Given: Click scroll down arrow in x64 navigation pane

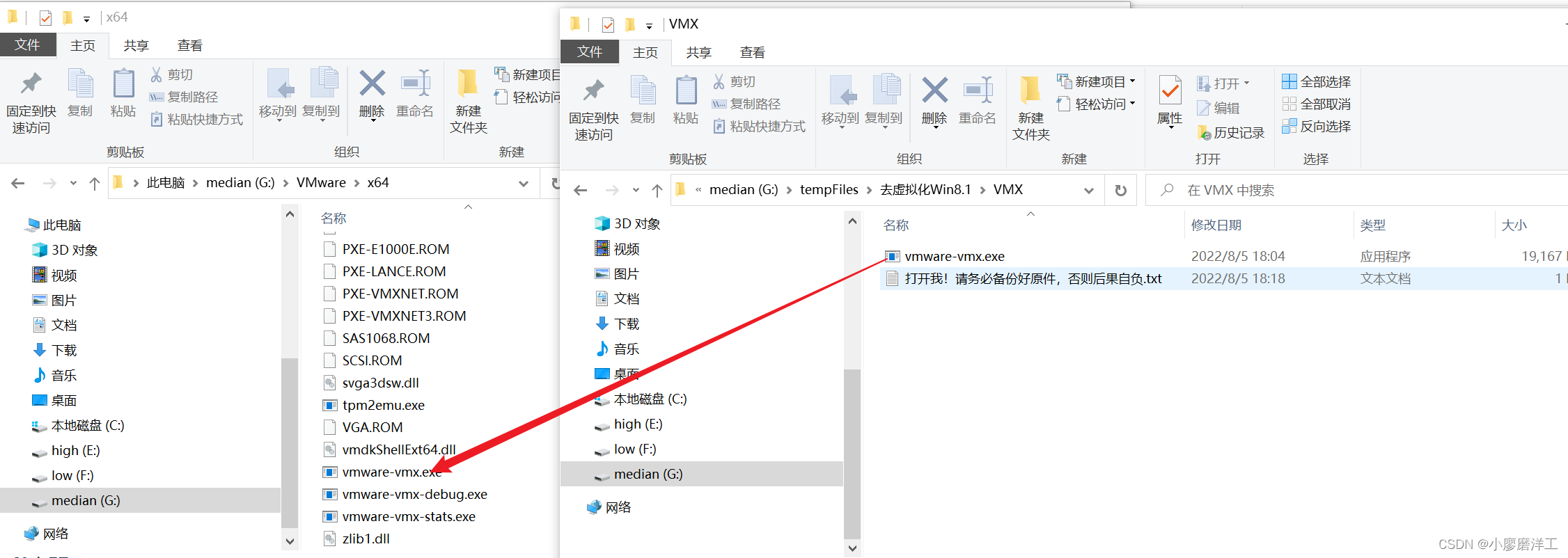Looking at the screenshot, I should pos(290,540).
